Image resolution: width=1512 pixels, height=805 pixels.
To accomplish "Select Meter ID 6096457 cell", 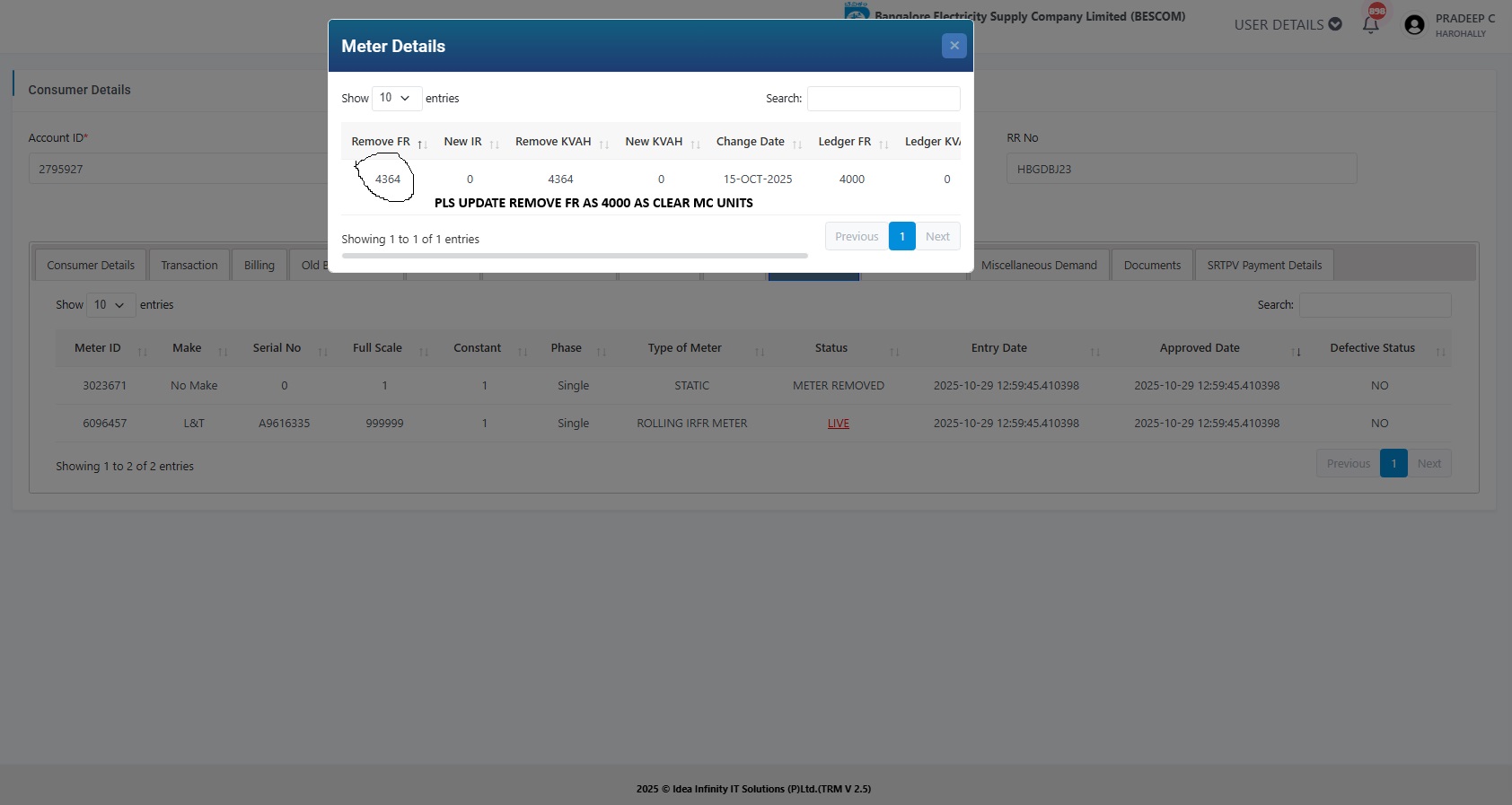I will click(x=105, y=424).
